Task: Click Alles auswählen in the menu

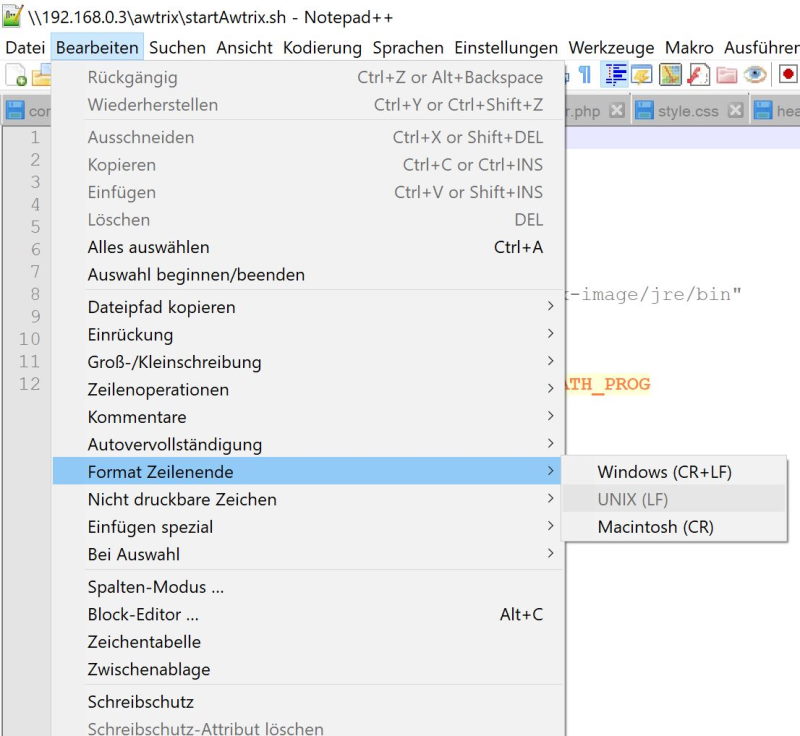Action: (148, 247)
